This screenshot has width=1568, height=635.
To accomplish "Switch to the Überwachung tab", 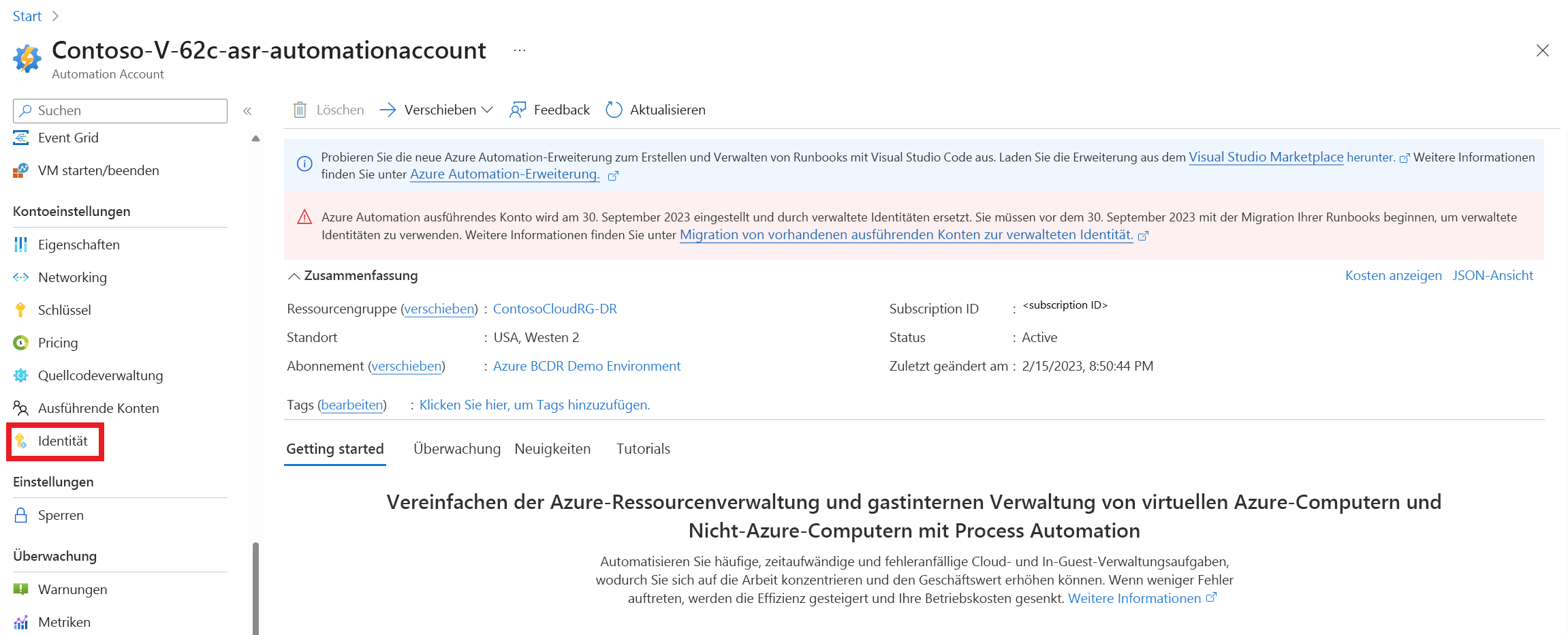I will (x=457, y=449).
